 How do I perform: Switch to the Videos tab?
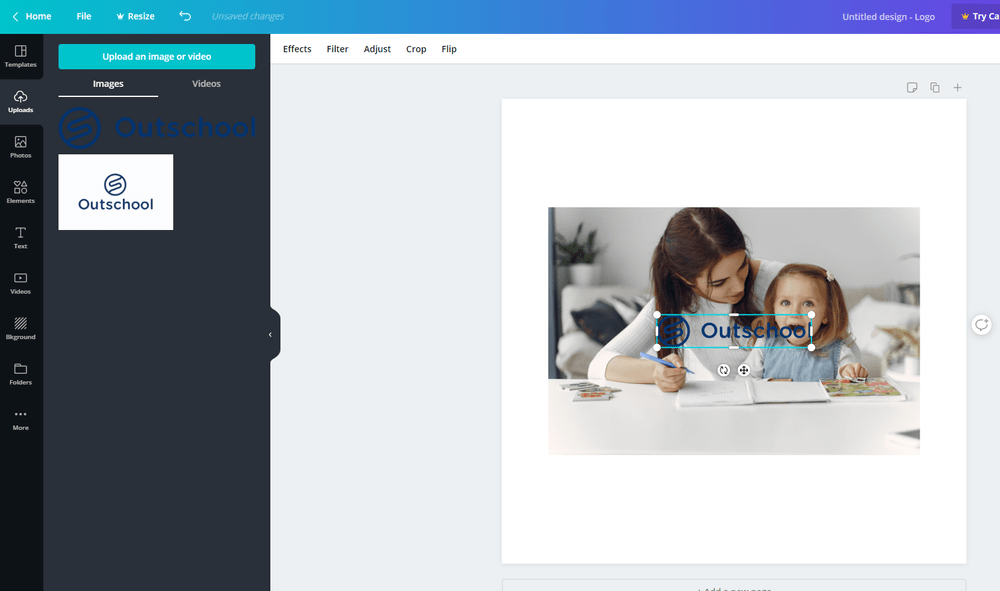pos(206,84)
